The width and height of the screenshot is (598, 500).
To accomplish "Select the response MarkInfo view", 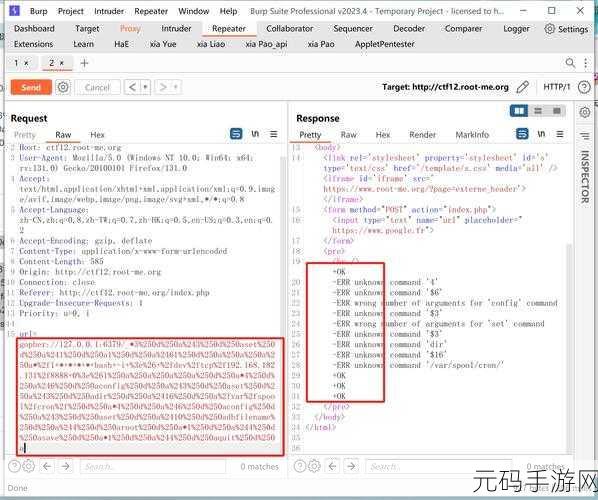I will [x=472, y=135].
